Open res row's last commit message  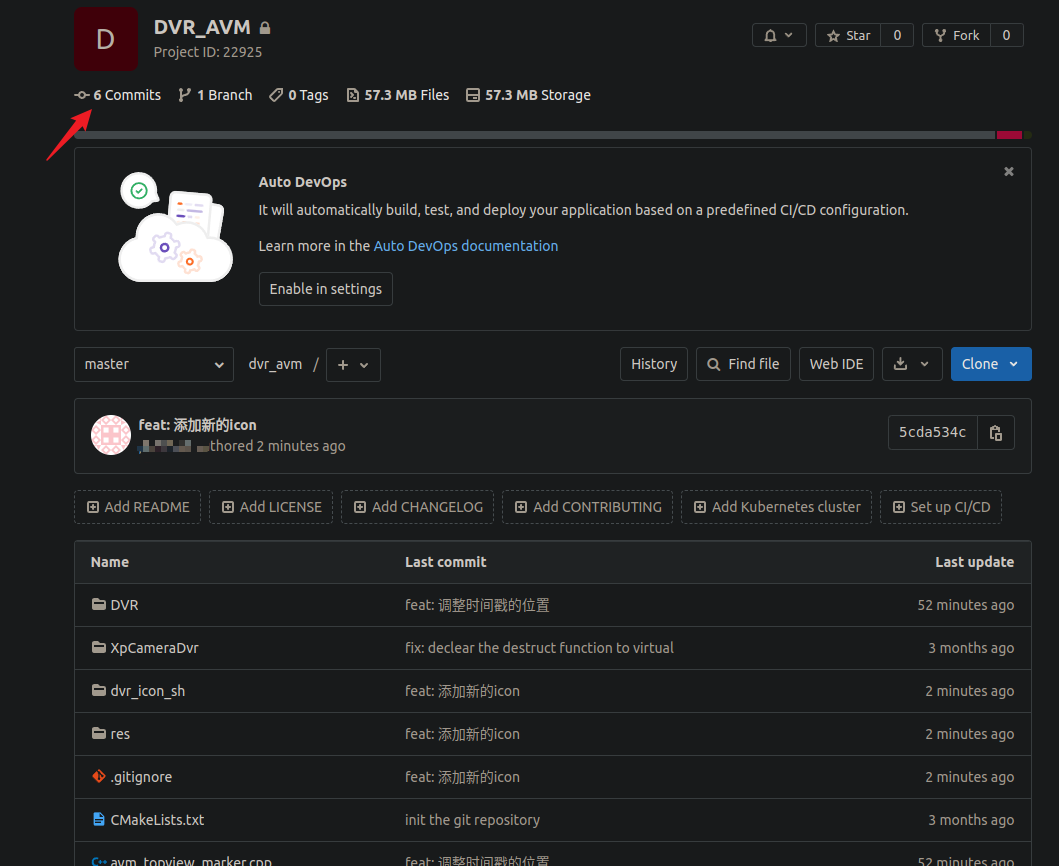click(463, 734)
